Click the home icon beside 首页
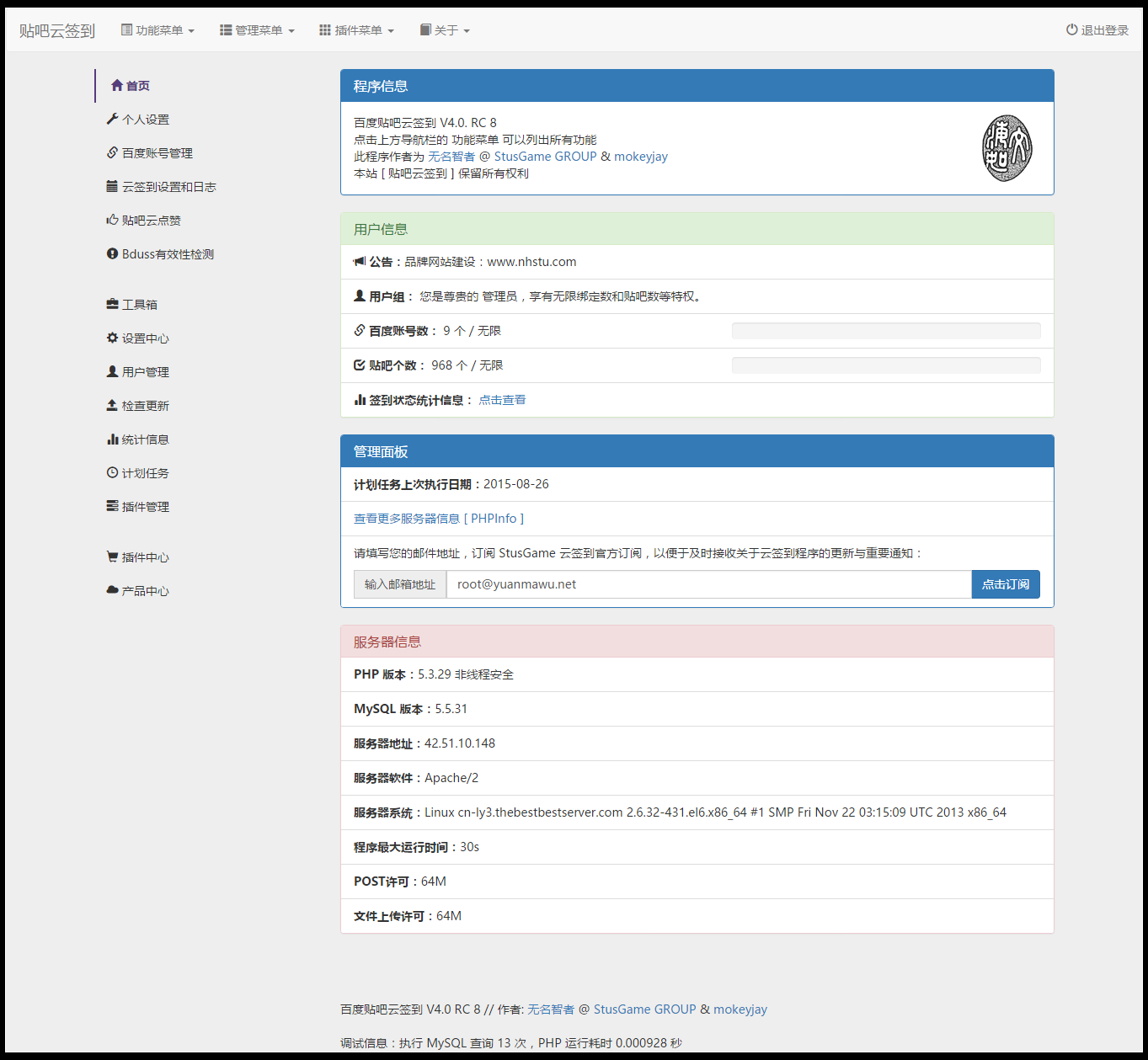The image size is (1148, 1060). point(117,85)
